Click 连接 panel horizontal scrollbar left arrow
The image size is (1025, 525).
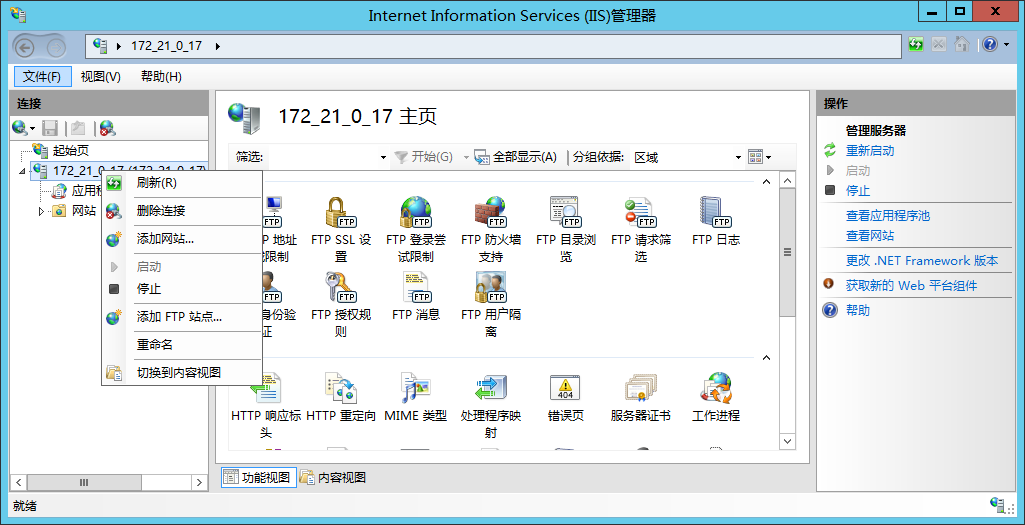pyautogui.click(x=18, y=483)
